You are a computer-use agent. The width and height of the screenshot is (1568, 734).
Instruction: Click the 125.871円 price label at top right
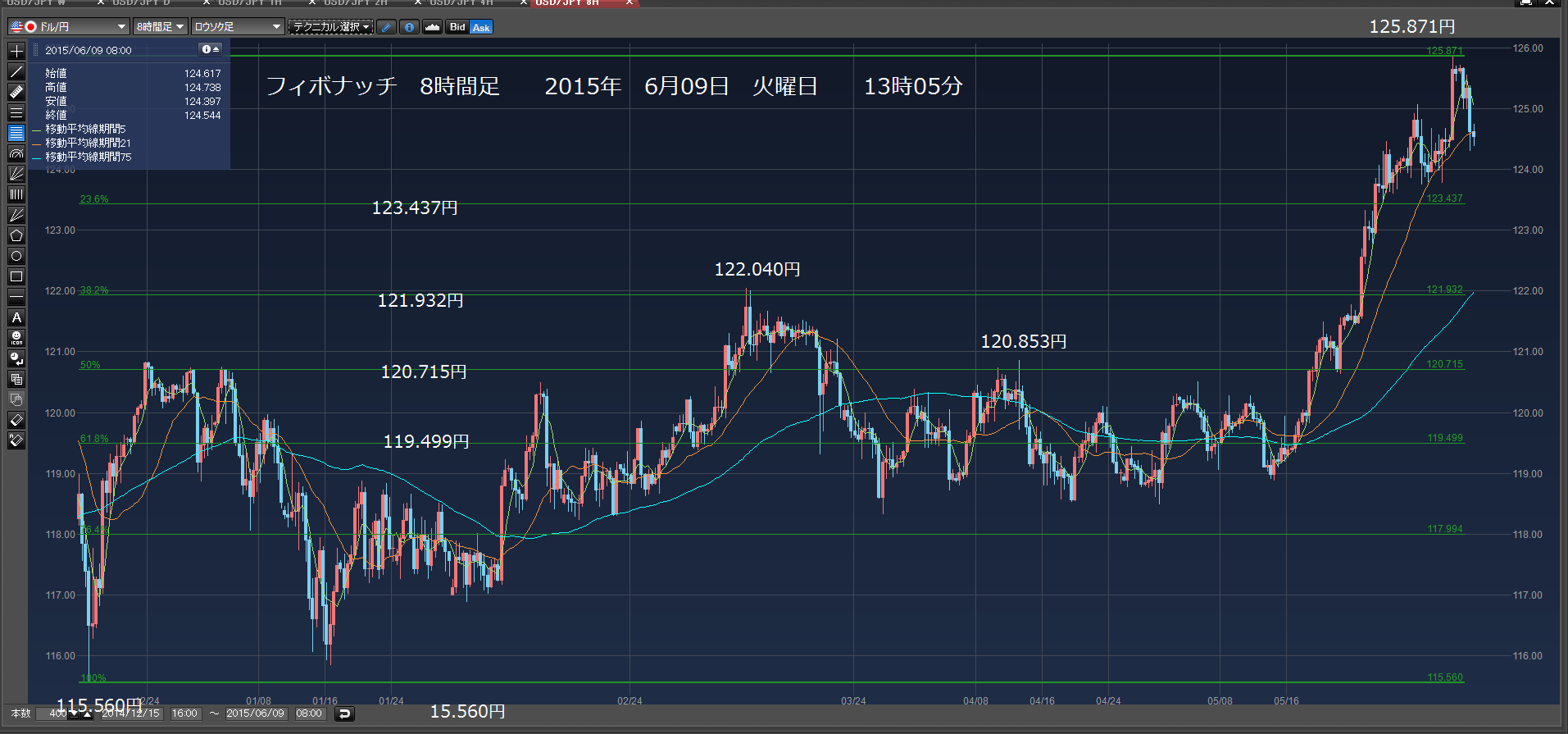[1411, 26]
